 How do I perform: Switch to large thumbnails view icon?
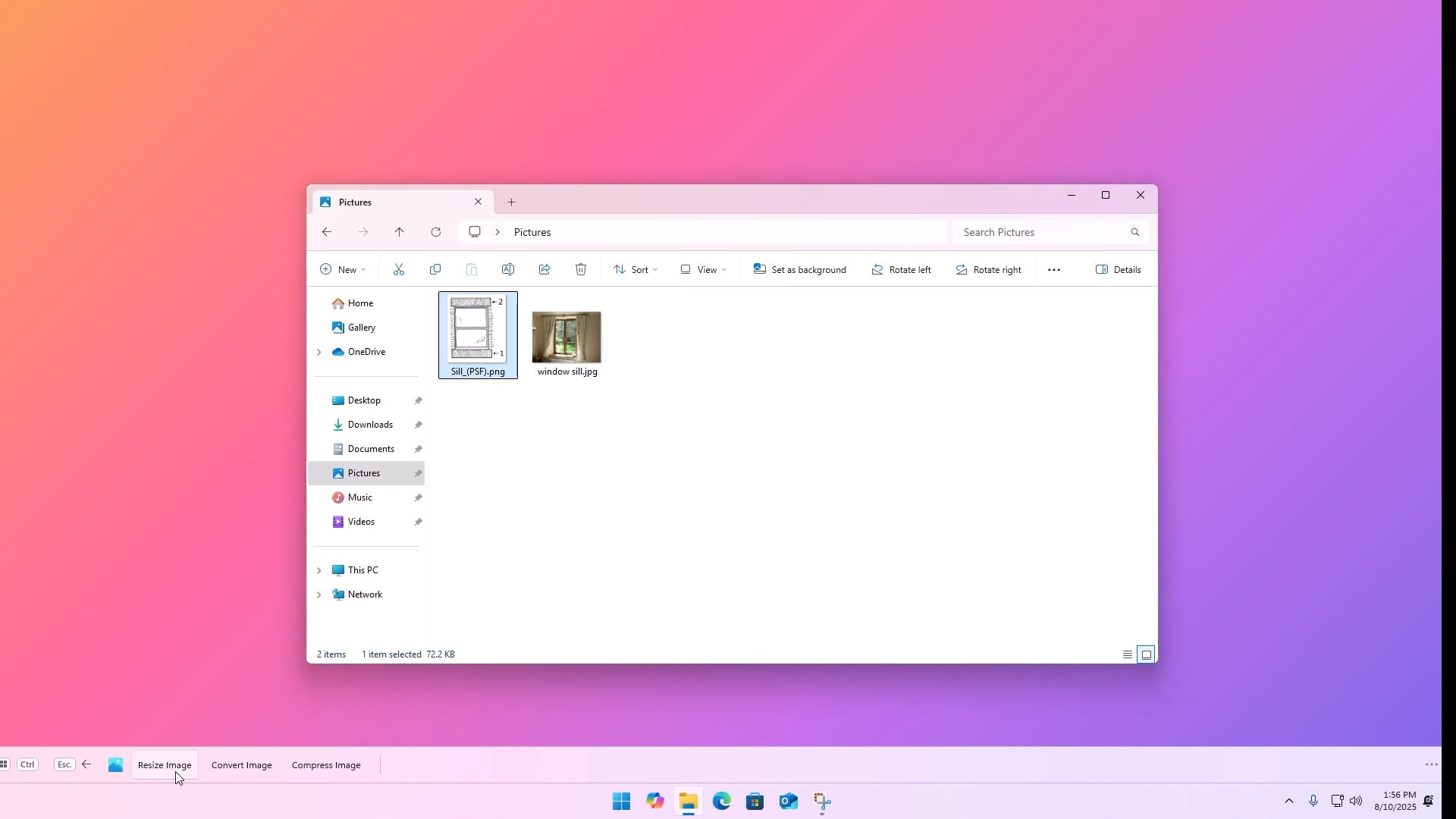[1147, 654]
